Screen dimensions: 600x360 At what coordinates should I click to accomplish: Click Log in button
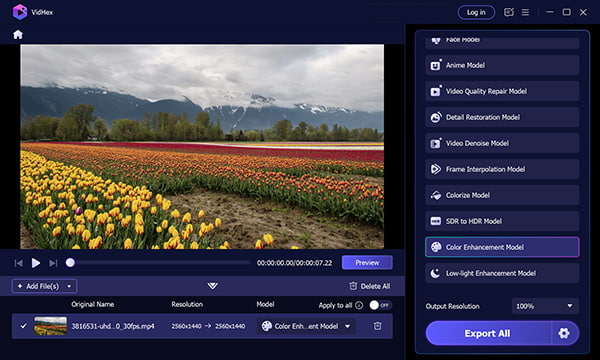(476, 13)
